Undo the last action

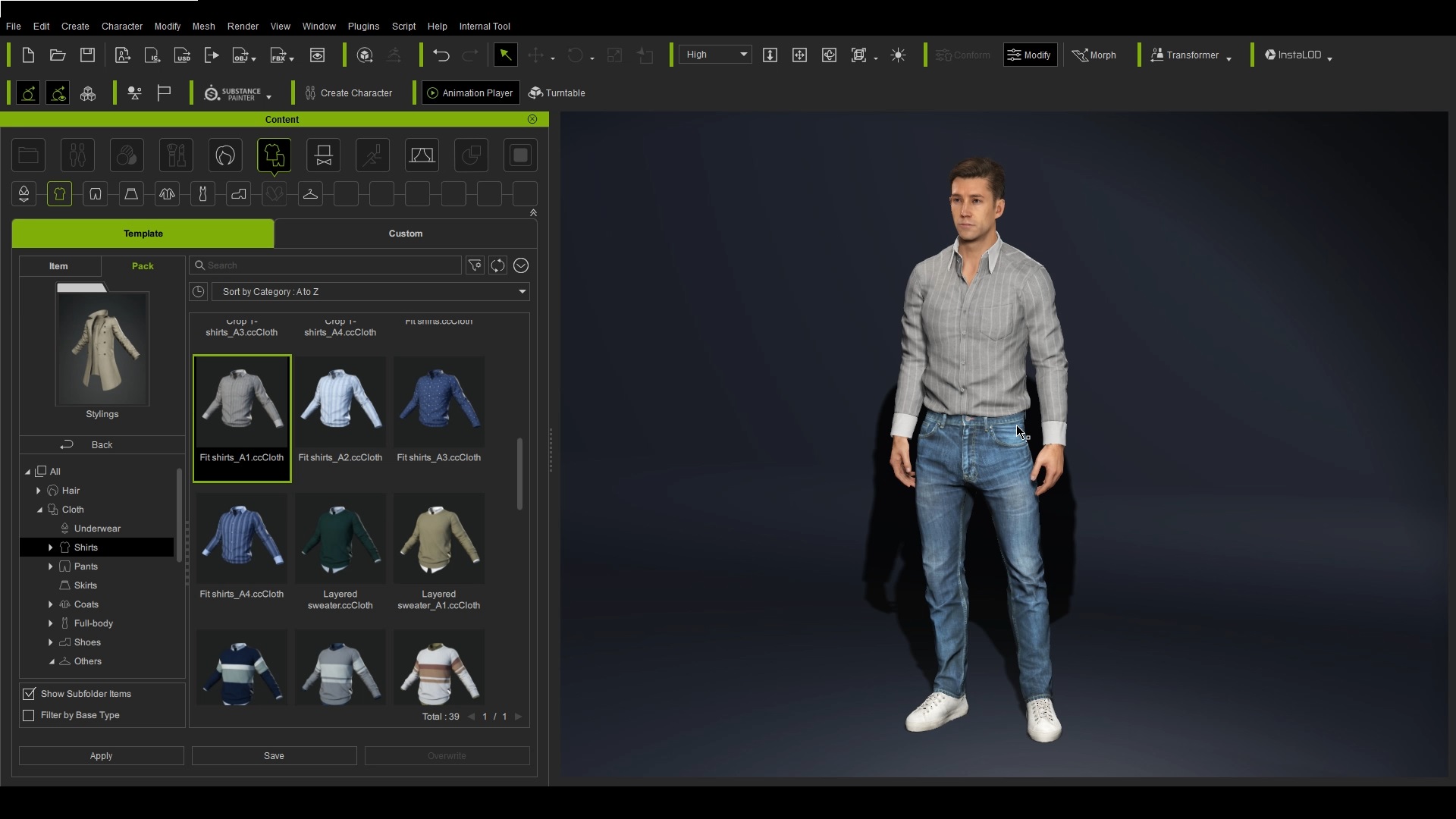441,55
